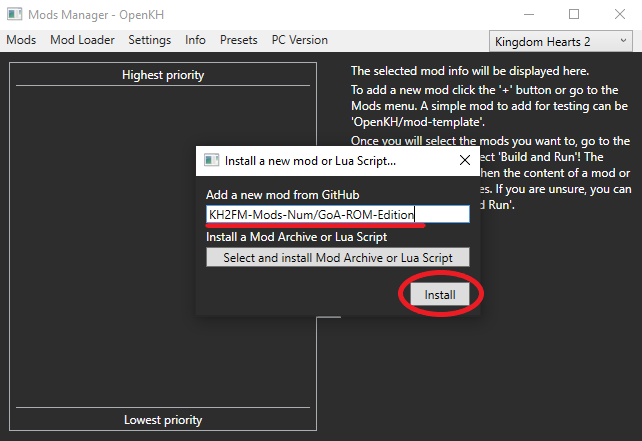The height and width of the screenshot is (441, 642).
Task: Click the Mods Manager app icon
Action: click(x=14, y=14)
